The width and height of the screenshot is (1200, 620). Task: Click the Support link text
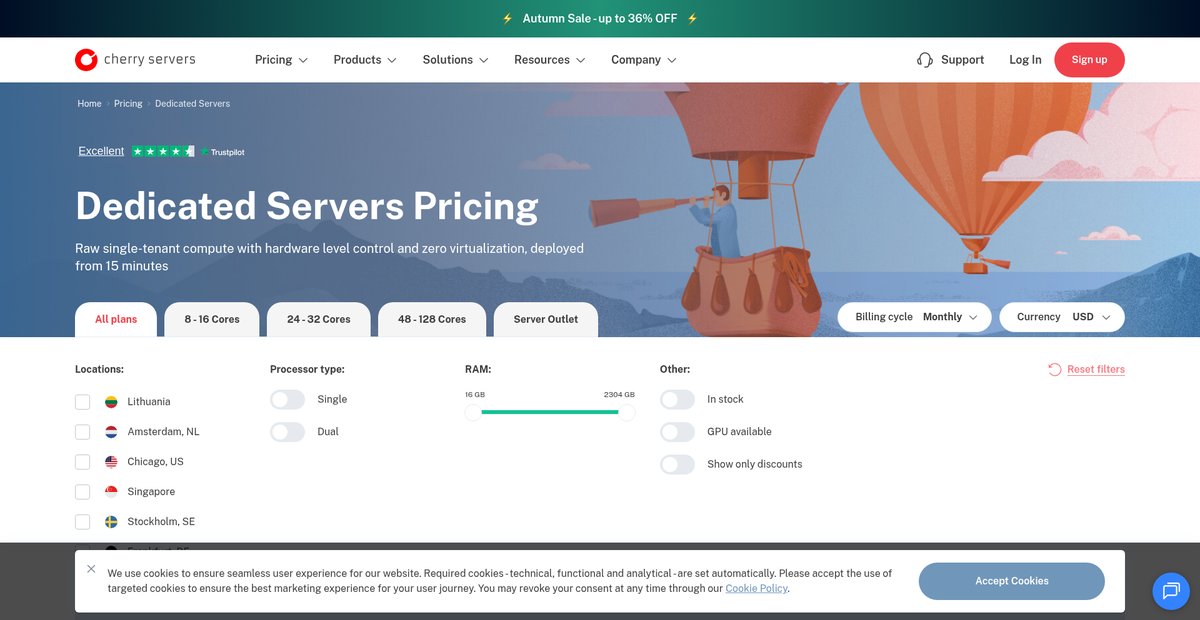(x=963, y=60)
